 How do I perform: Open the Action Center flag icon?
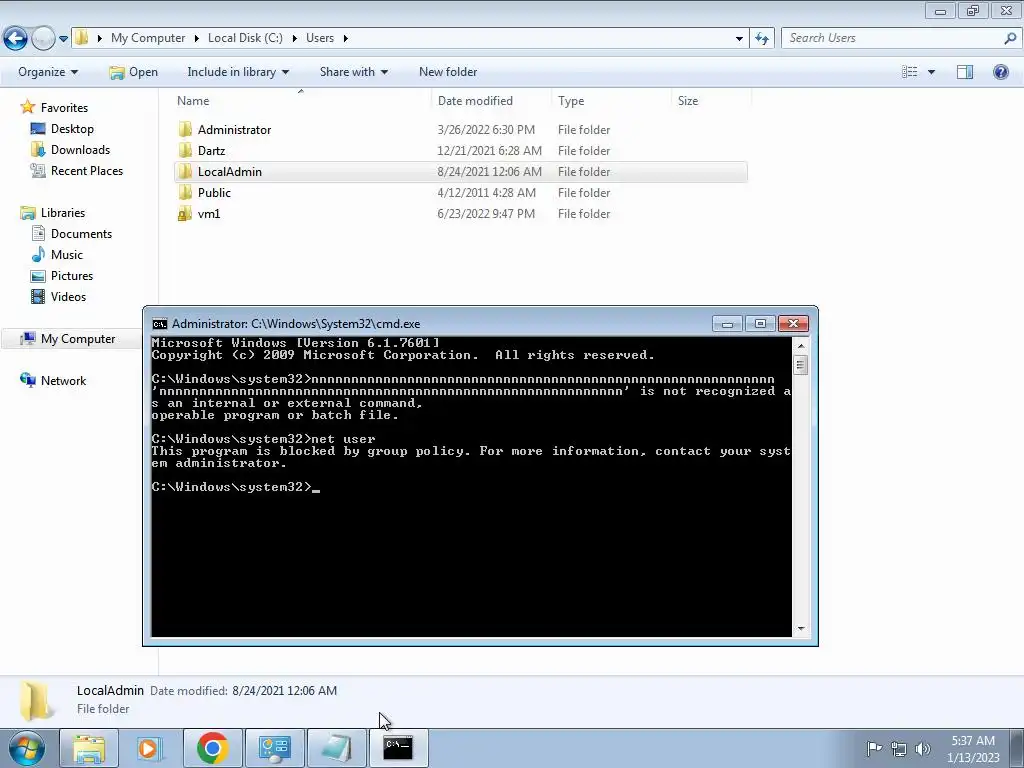coord(874,748)
